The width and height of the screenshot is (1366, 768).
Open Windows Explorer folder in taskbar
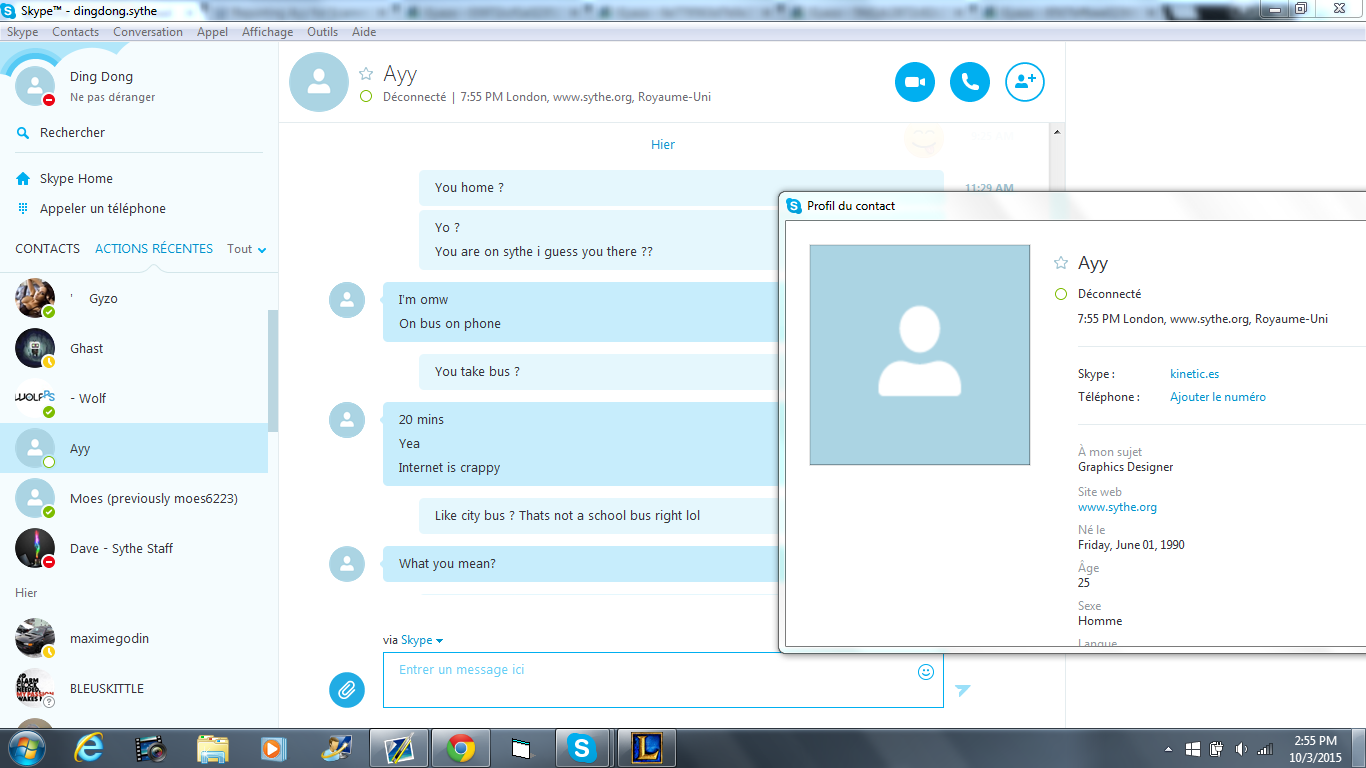coord(212,748)
